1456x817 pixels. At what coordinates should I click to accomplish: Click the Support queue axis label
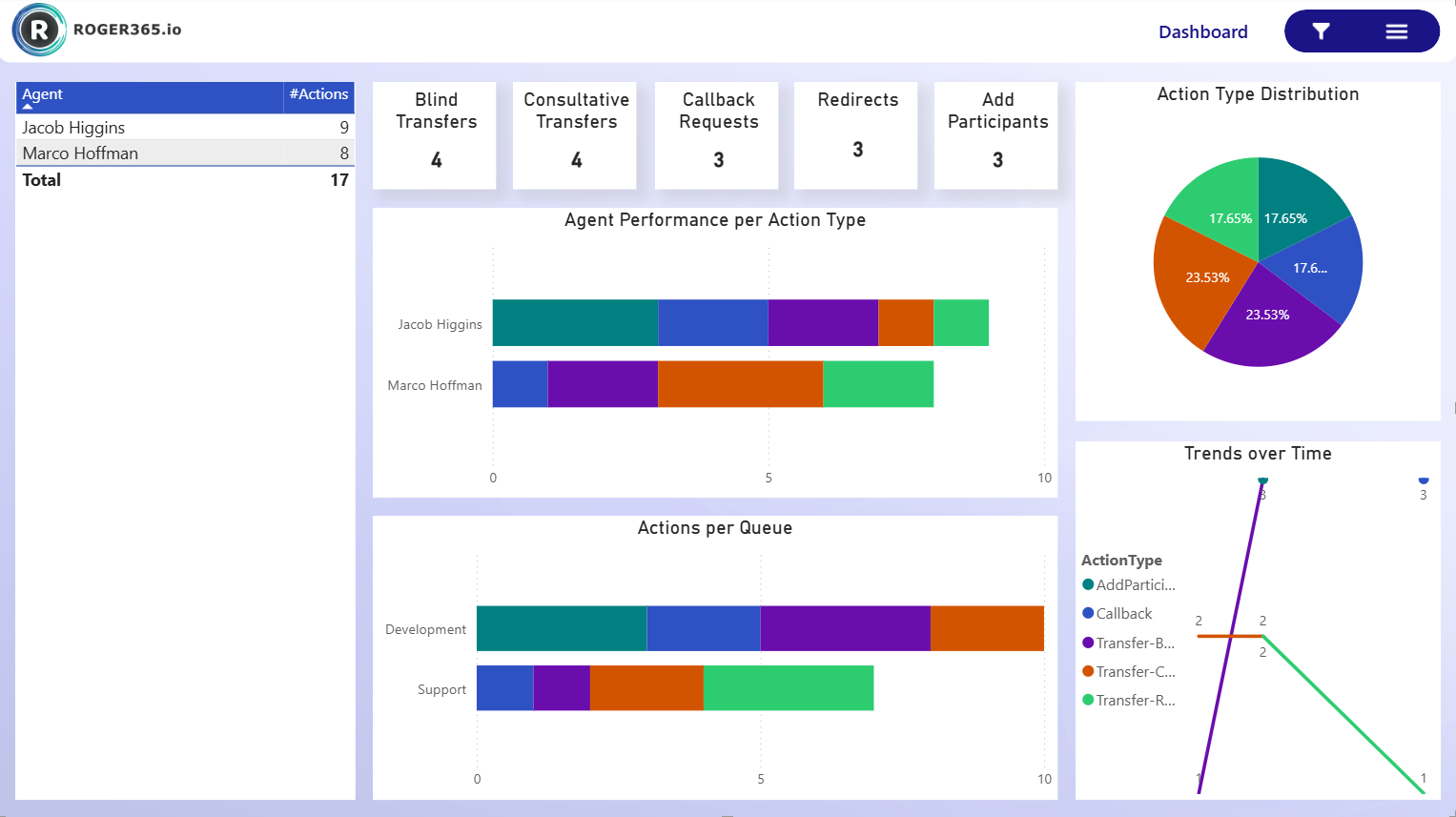pos(441,689)
